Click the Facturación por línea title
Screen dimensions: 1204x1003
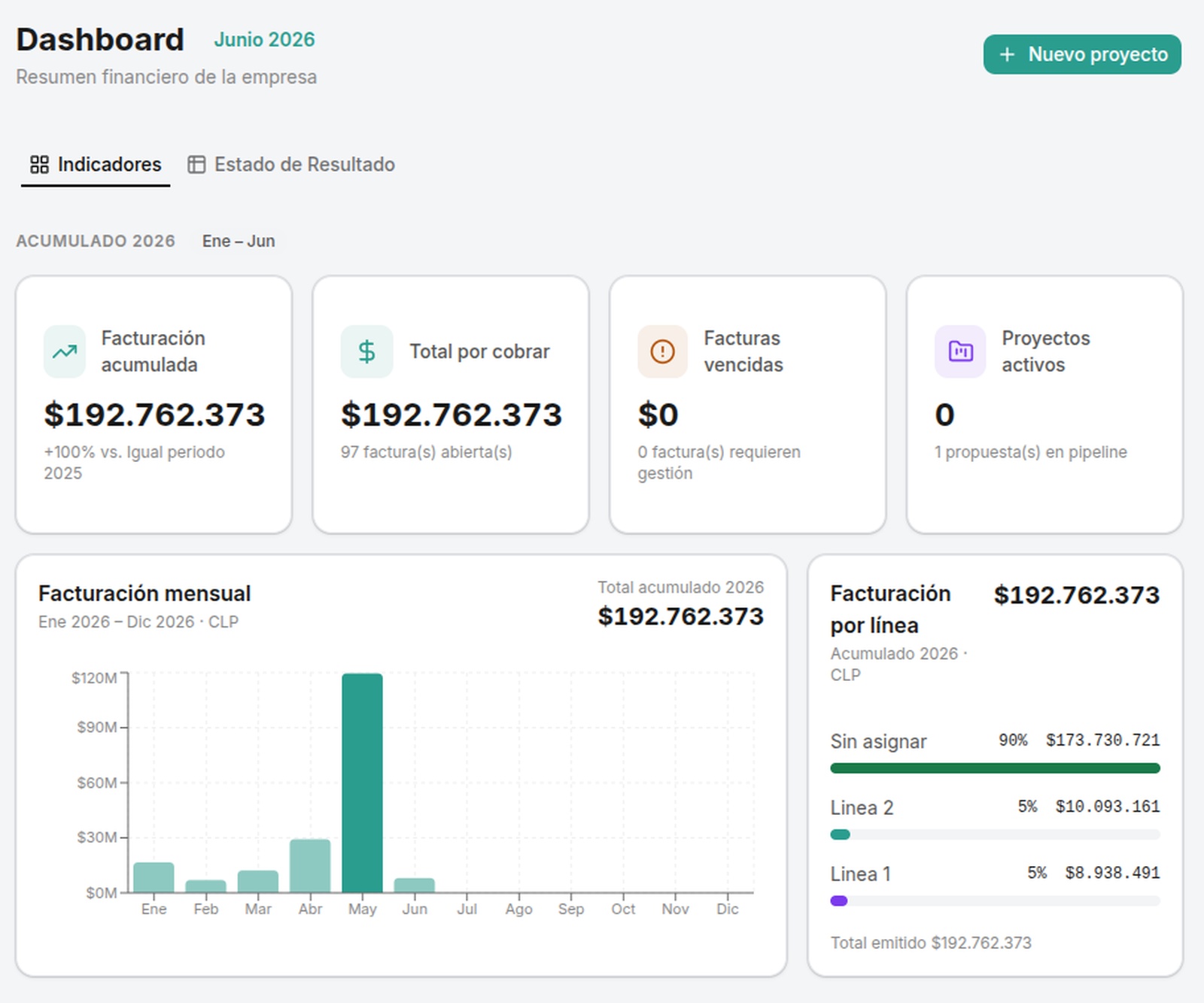coord(890,609)
